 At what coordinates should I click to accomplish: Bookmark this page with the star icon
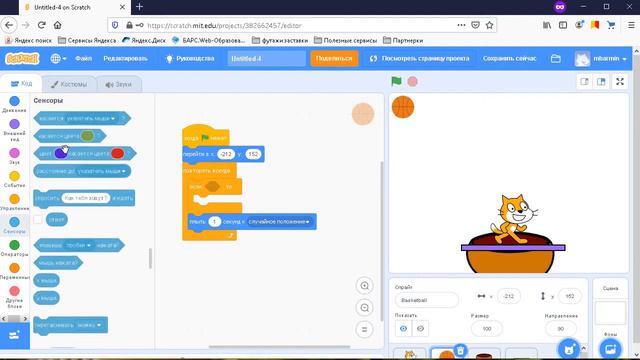[x=489, y=25]
